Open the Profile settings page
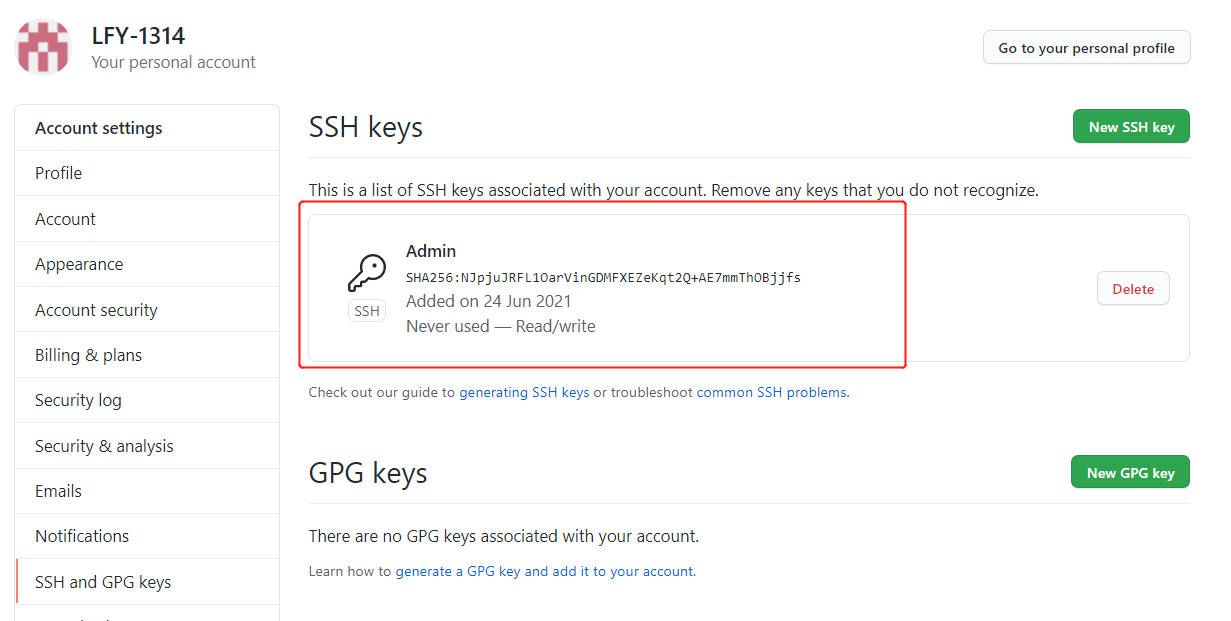1231x621 pixels. pos(59,173)
